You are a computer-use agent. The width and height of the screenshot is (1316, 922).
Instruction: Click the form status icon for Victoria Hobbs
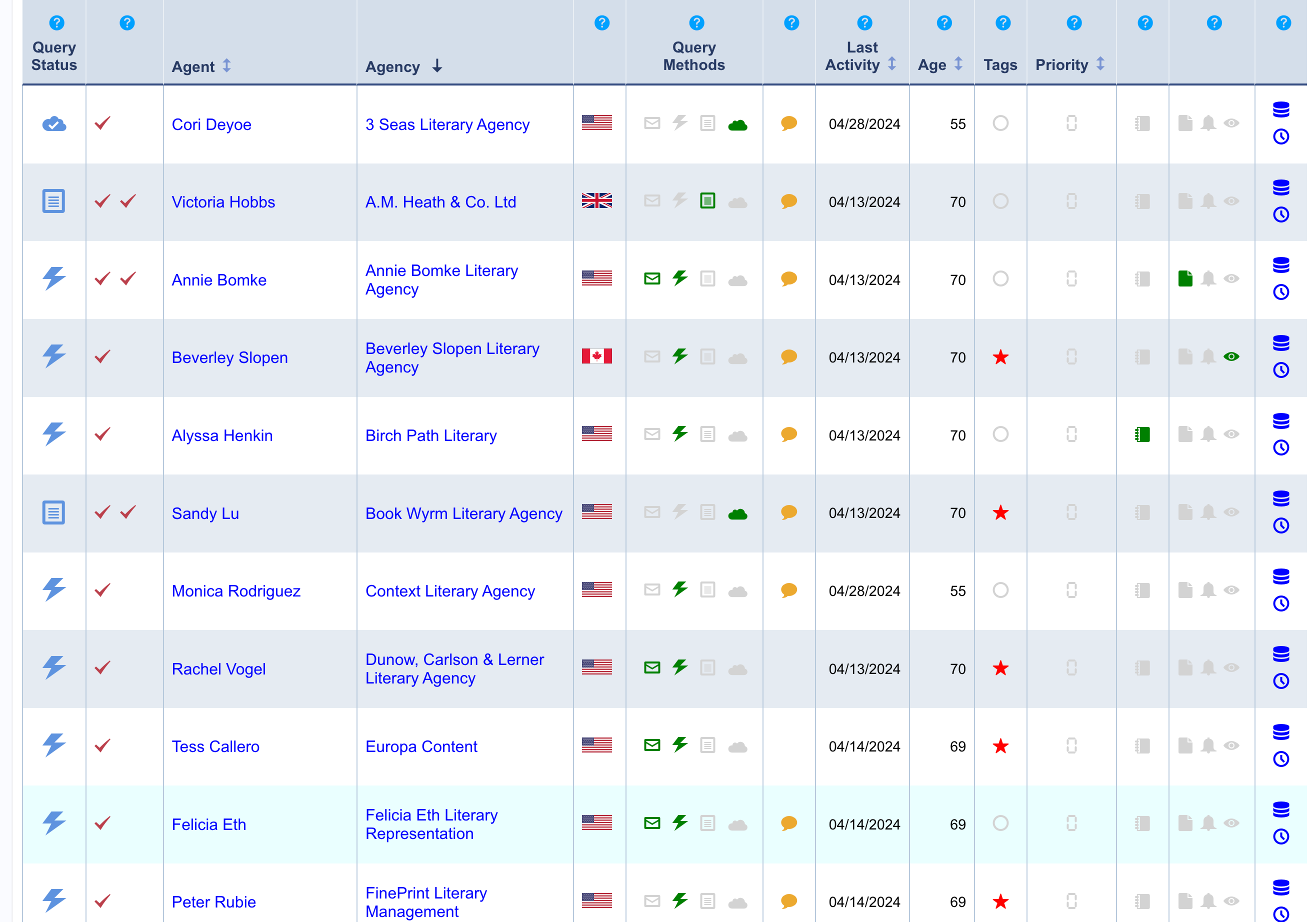[x=53, y=201]
